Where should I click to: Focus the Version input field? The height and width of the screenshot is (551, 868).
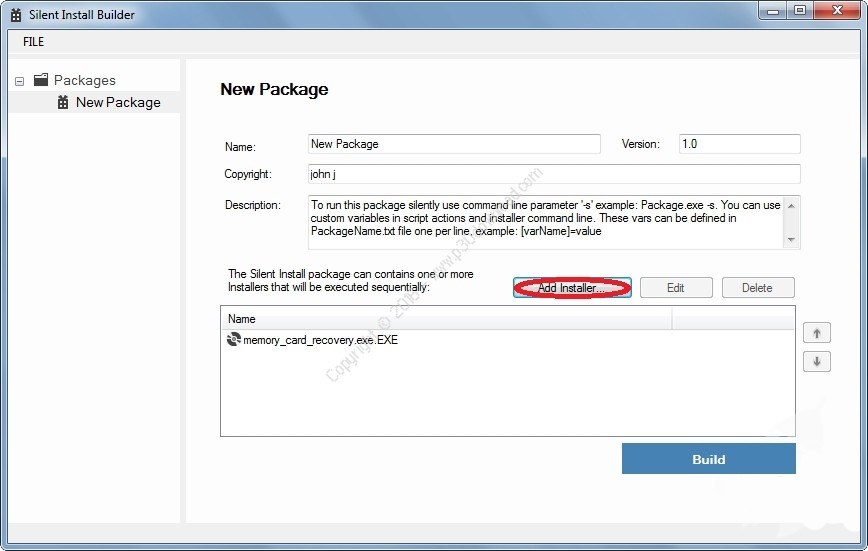[739, 144]
